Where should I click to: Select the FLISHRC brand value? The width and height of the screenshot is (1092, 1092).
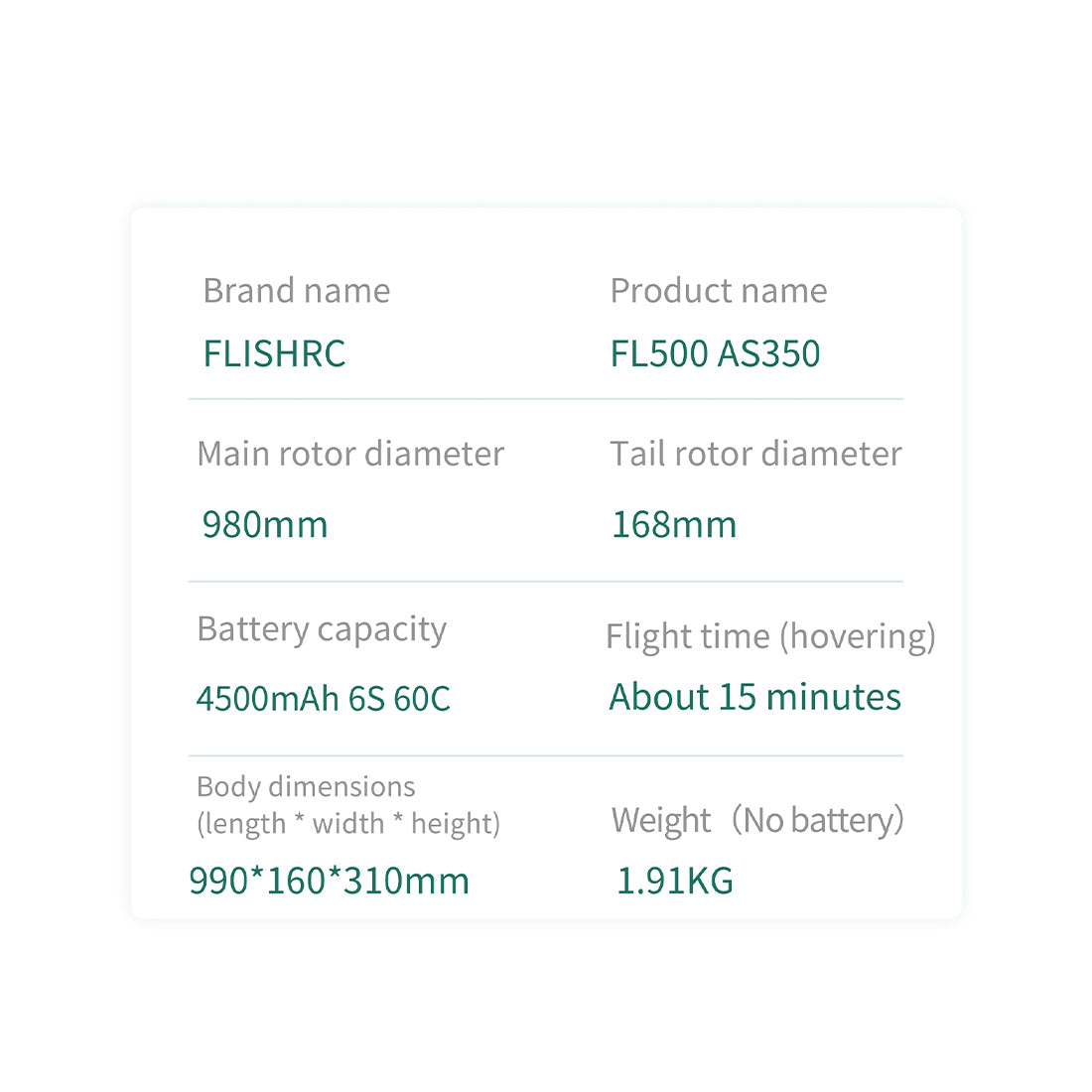274,354
